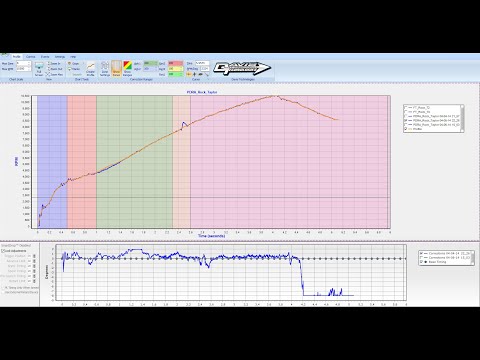Click the Max RPM input field
The width and height of the screenshot is (480, 360).
click(24, 69)
